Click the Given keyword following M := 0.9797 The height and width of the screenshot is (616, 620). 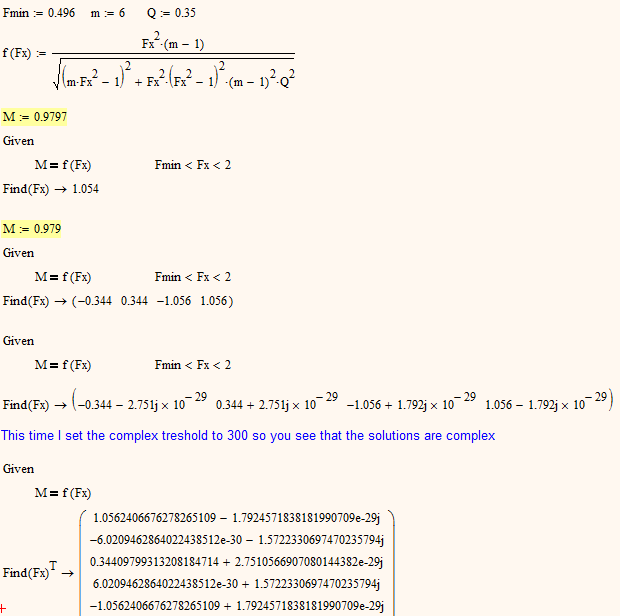click(x=18, y=141)
